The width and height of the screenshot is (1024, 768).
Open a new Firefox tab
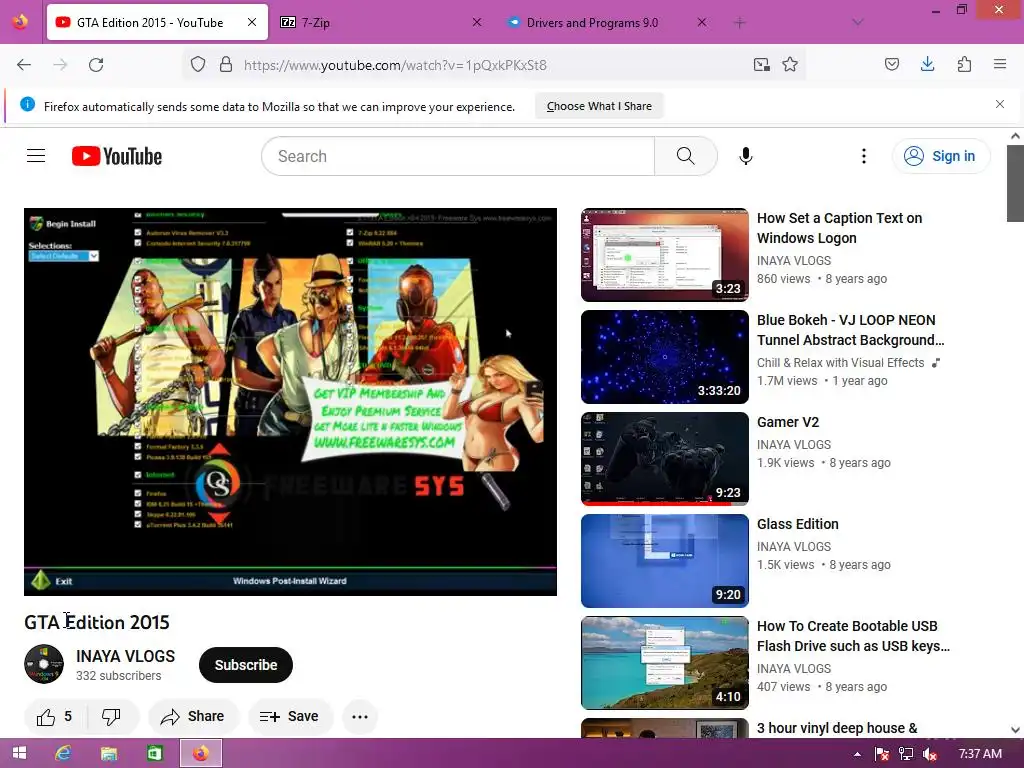tap(739, 23)
